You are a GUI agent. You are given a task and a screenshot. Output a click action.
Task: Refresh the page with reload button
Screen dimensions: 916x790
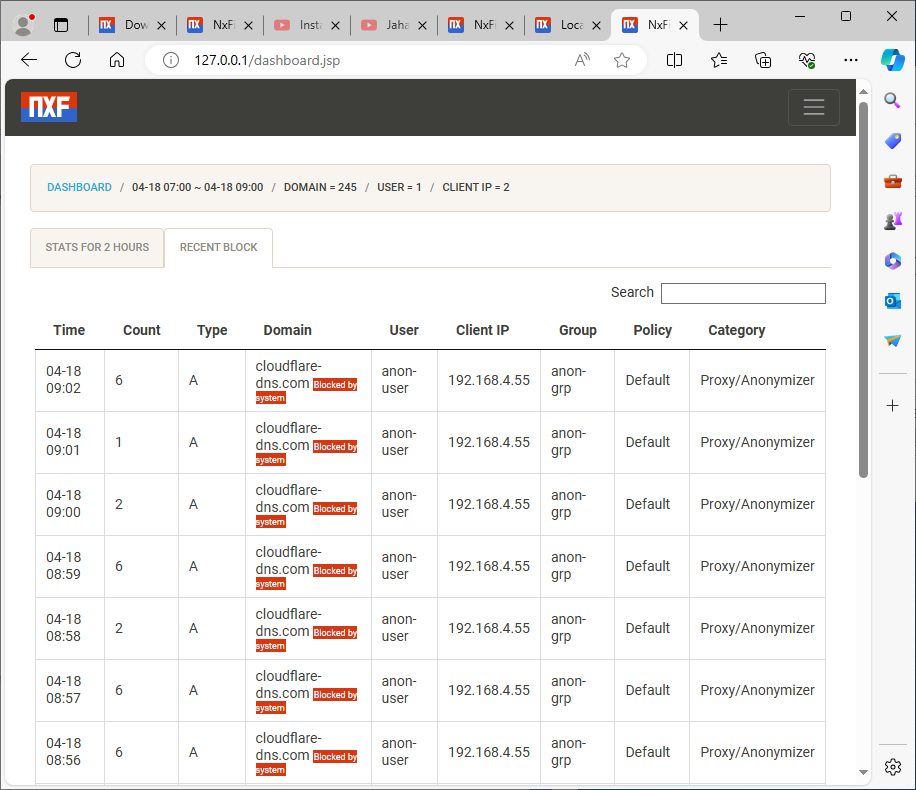click(x=73, y=60)
